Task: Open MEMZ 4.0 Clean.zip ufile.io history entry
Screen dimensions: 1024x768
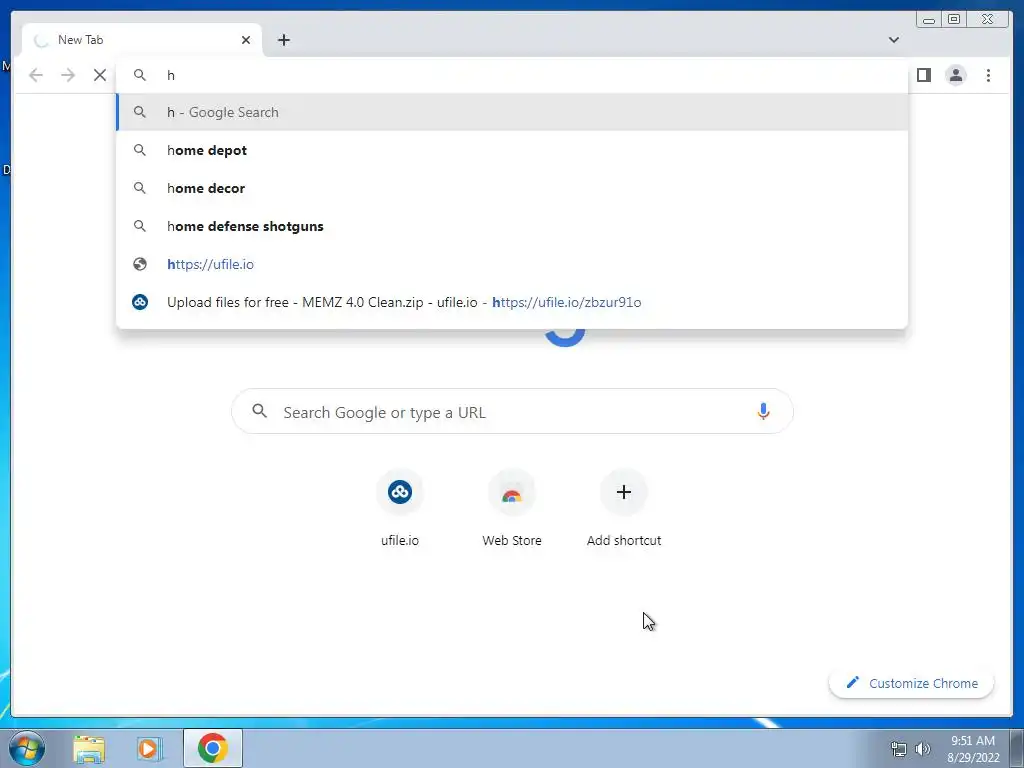Action: click(512, 302)
